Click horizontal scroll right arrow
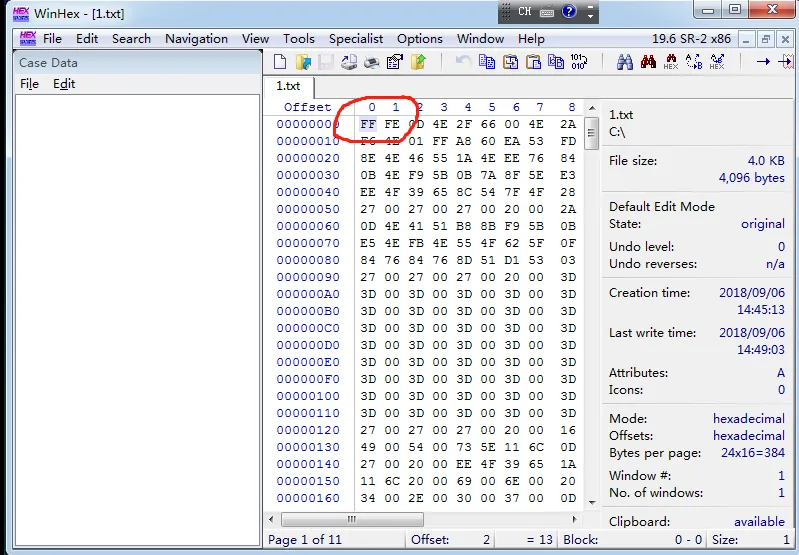The width and height of the screenshot is (799, 555). click(575, 519)
